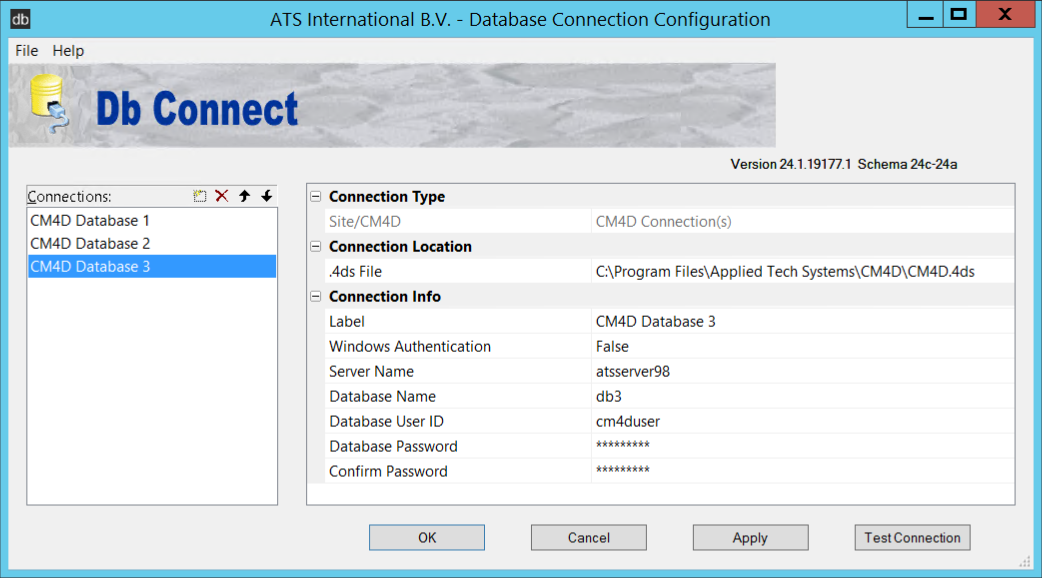The image size is (1042, 578).
Task: Delete connection with red X icon
Action: pyautogui.click(x=222, y=196)
